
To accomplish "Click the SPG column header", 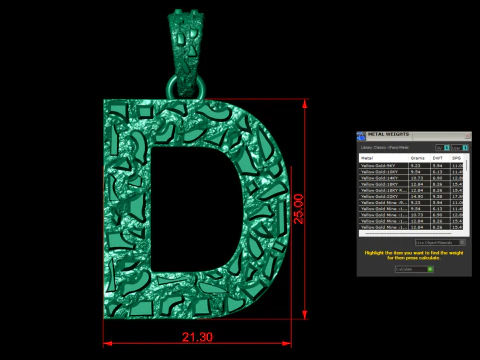I will [457, 158].
